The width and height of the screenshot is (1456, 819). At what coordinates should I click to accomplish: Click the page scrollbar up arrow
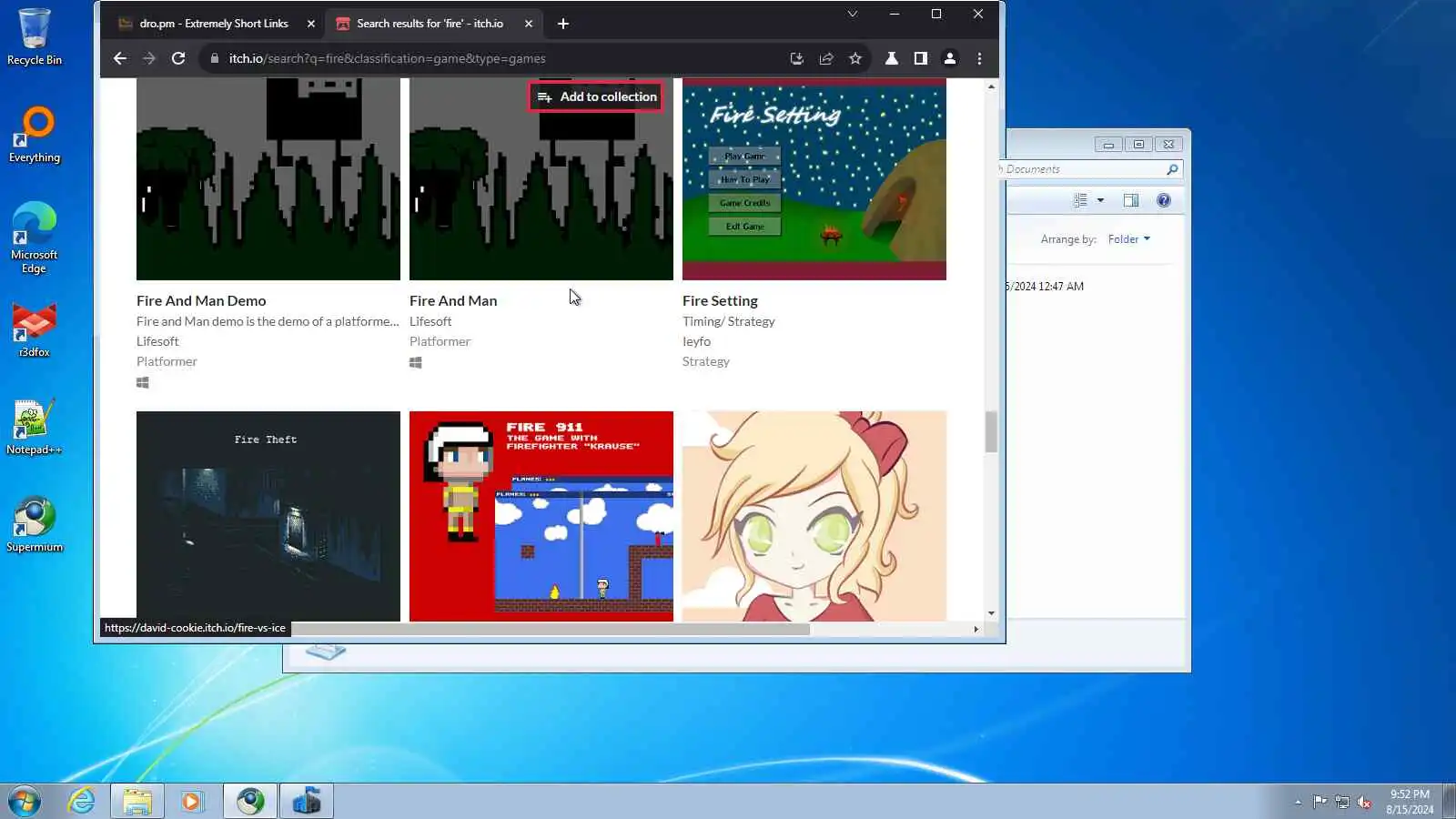pyautogui.click(x=991, y=86)
